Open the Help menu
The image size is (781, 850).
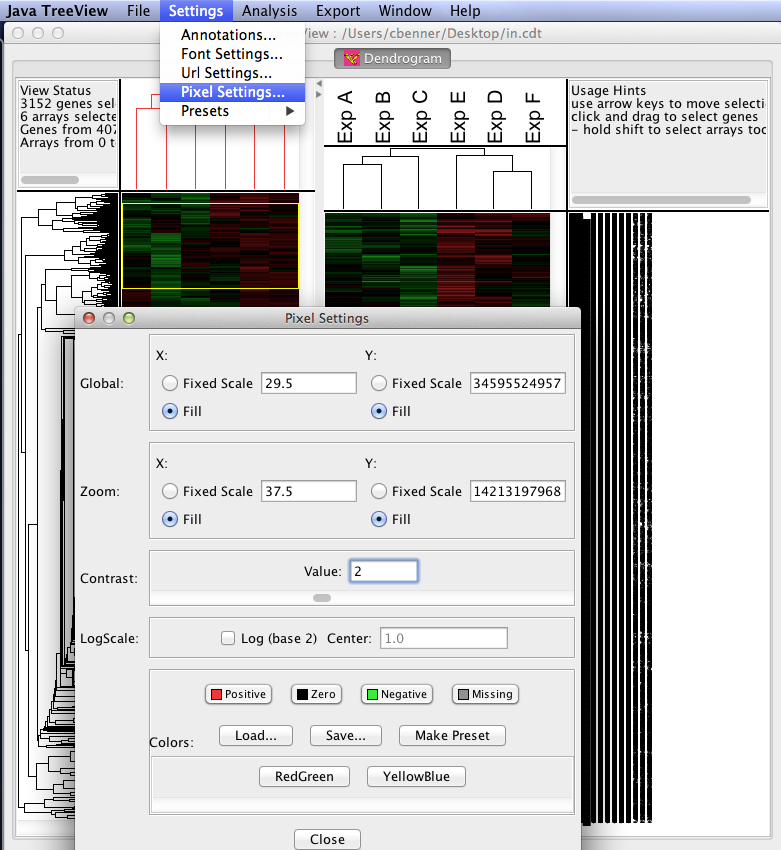coord(465,11)
